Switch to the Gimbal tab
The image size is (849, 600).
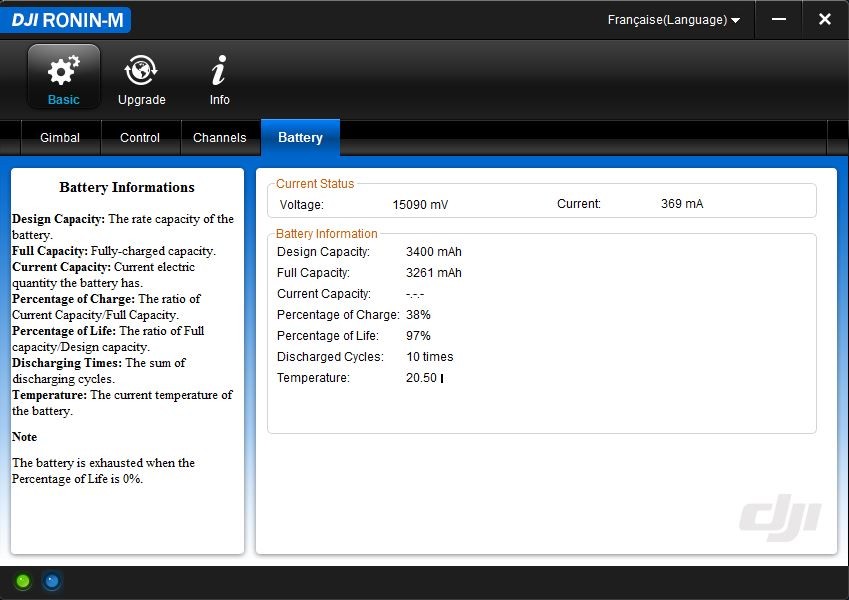point(60,138)
